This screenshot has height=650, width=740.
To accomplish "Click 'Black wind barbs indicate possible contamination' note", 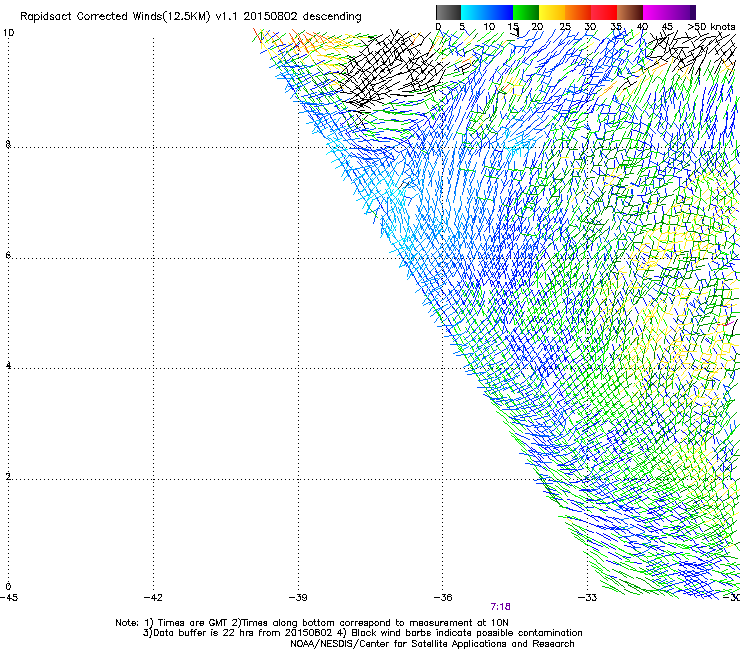I will click(467, 633).
